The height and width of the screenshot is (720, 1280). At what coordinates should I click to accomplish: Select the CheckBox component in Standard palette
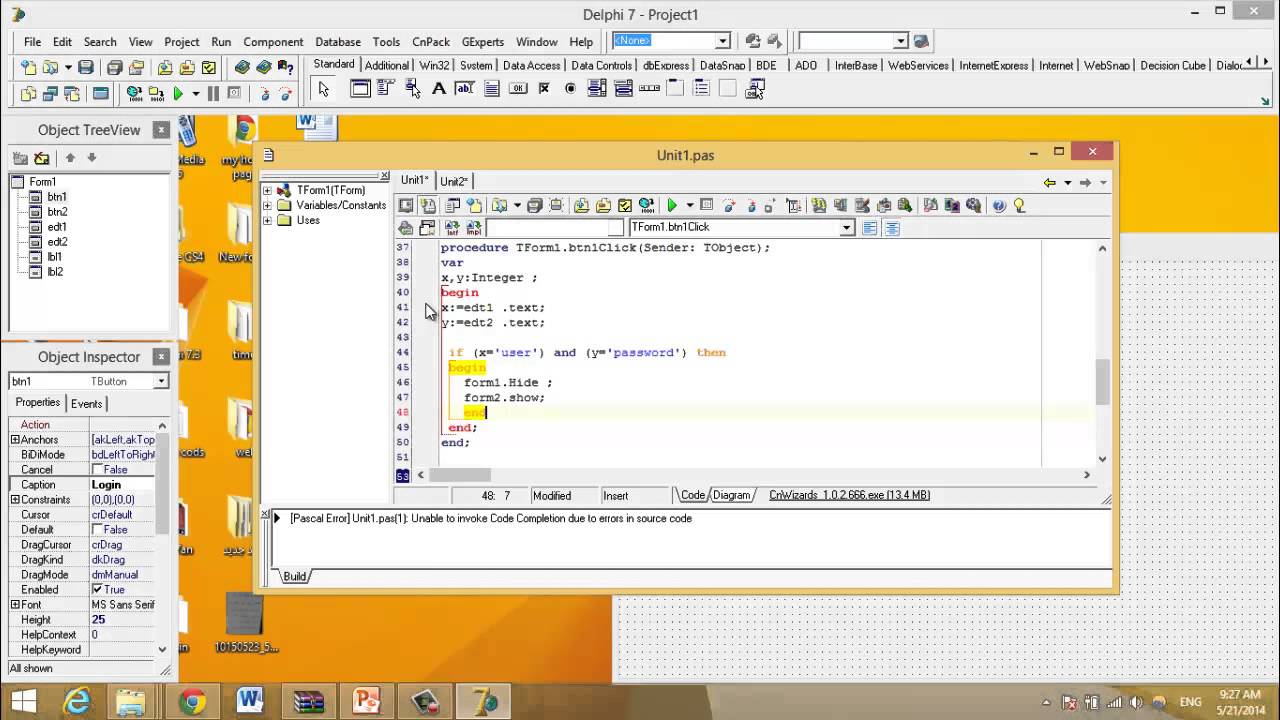click(544, 89)
